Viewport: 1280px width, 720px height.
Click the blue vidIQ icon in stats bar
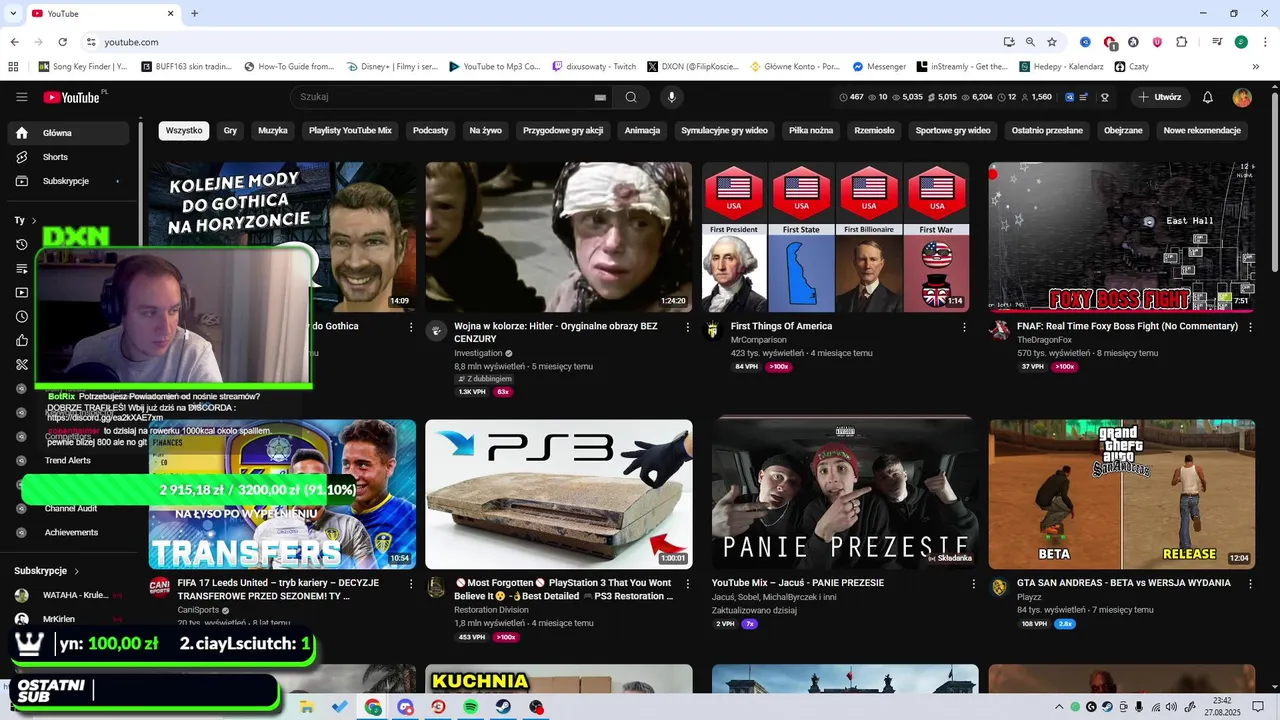[1069, 97]
